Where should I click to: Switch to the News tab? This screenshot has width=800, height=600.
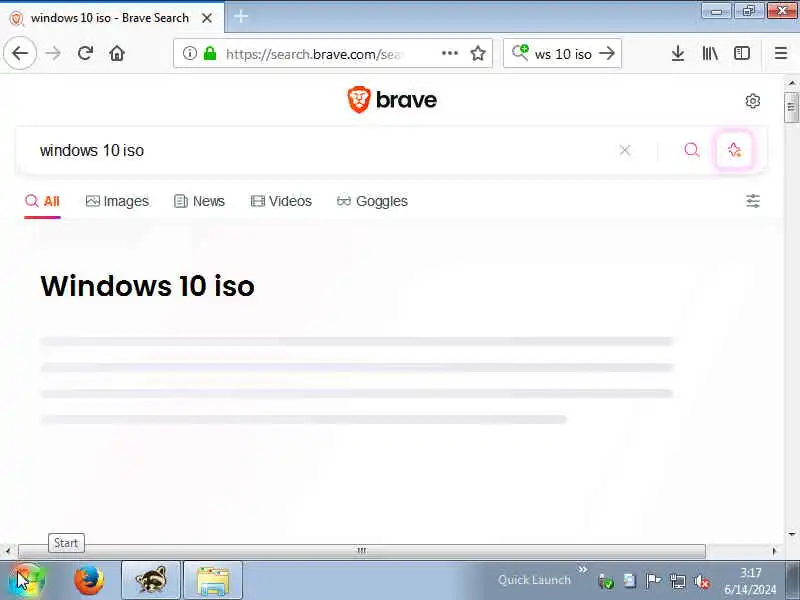199,201
